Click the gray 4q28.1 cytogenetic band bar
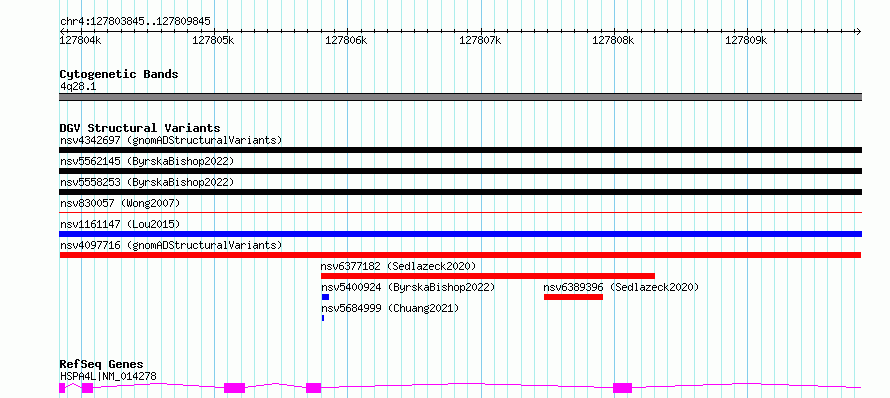This screenshot has height=398, width=890. click(460, 97)
